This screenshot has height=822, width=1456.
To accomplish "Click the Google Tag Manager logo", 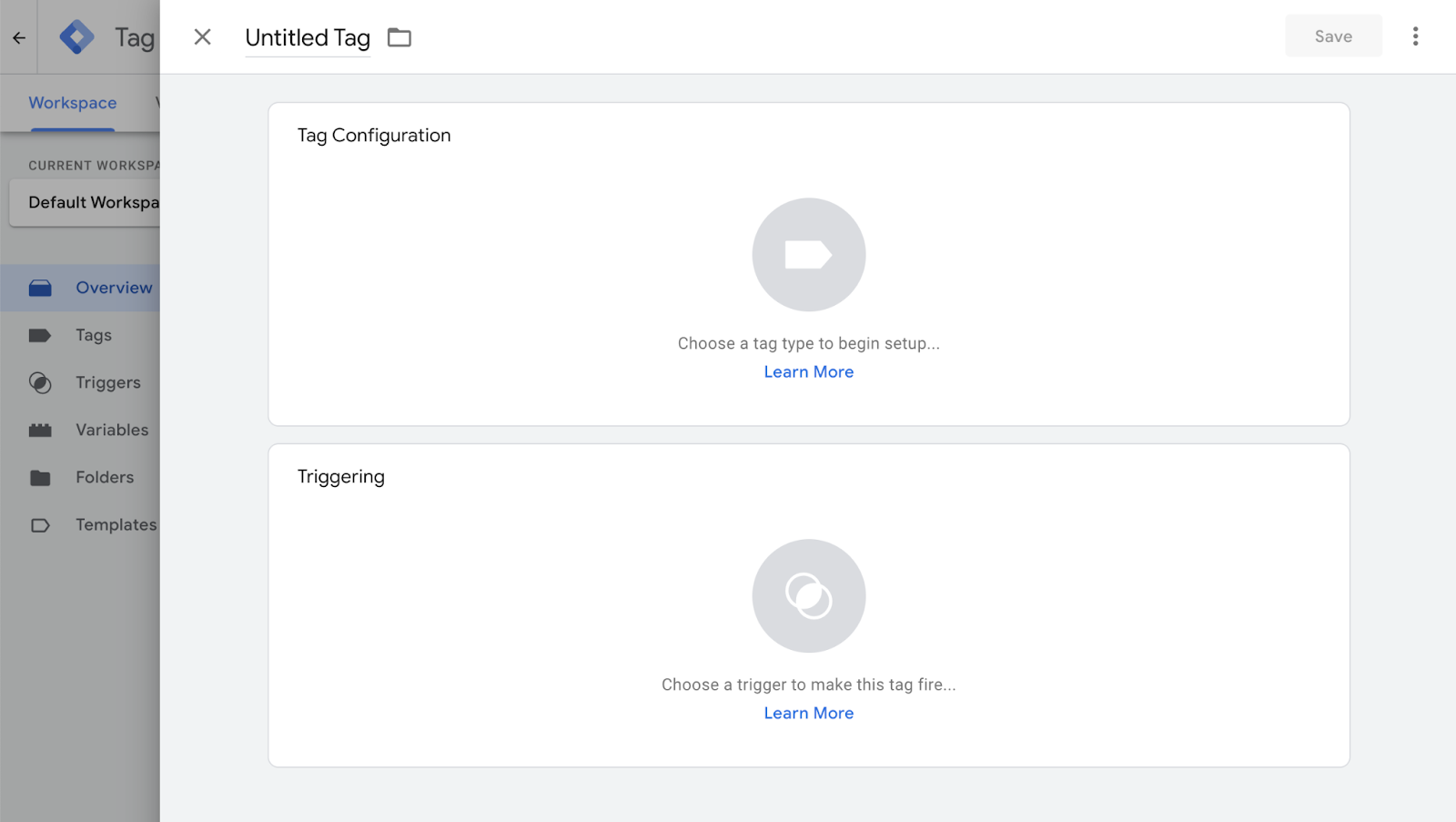I will pyautogui.click(x=76, y=37).
